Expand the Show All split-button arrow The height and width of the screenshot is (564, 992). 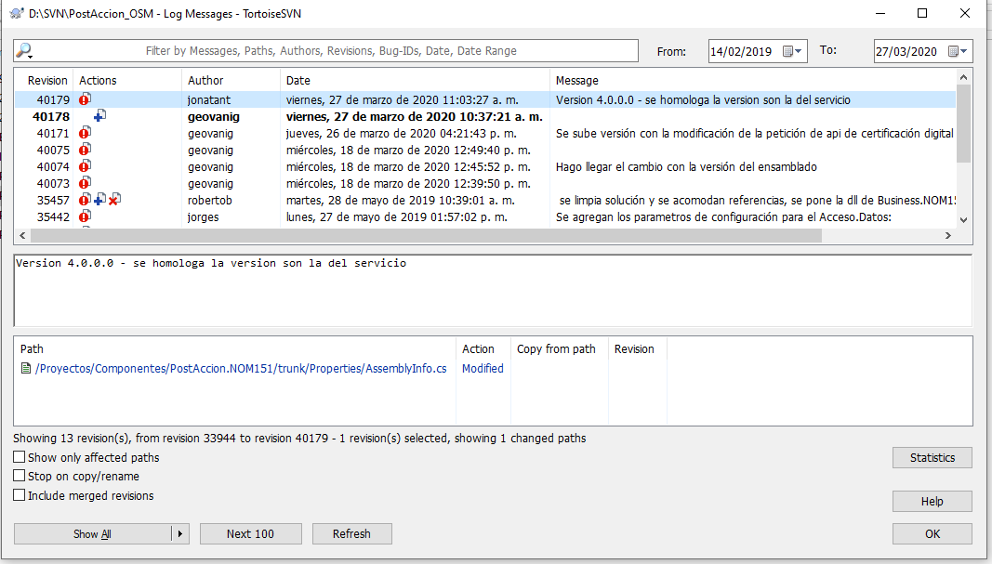click(180, 534)
